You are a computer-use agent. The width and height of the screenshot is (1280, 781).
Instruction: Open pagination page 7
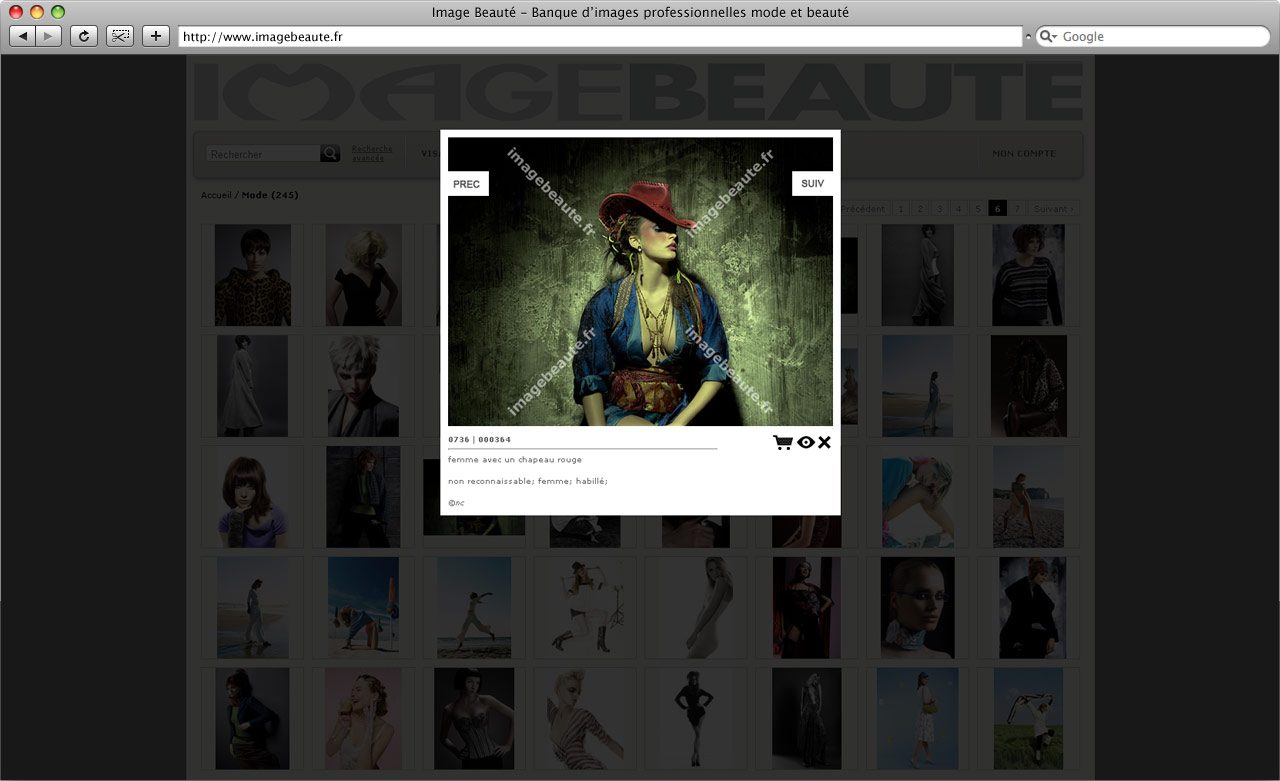[x=1017, y=209]
